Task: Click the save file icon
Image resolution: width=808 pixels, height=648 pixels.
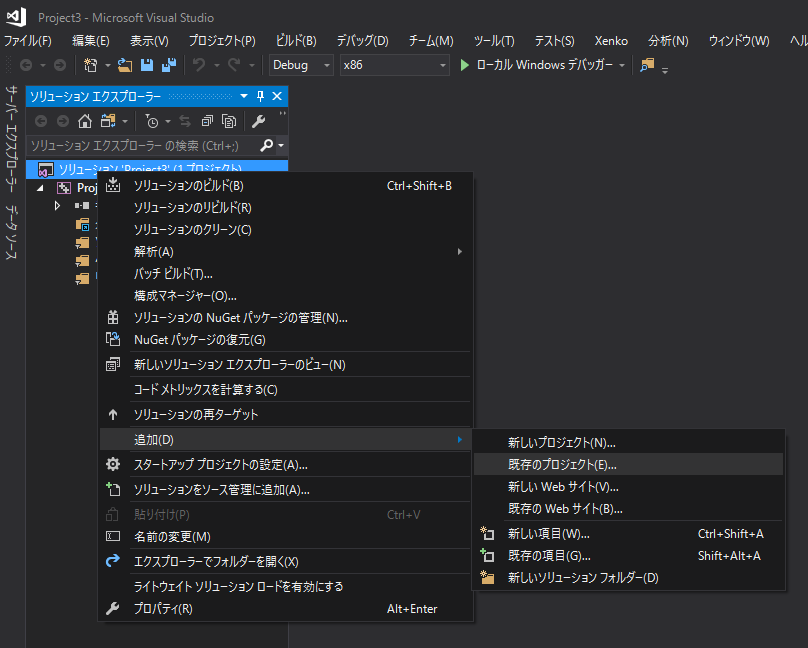Action: click(147, 65)
